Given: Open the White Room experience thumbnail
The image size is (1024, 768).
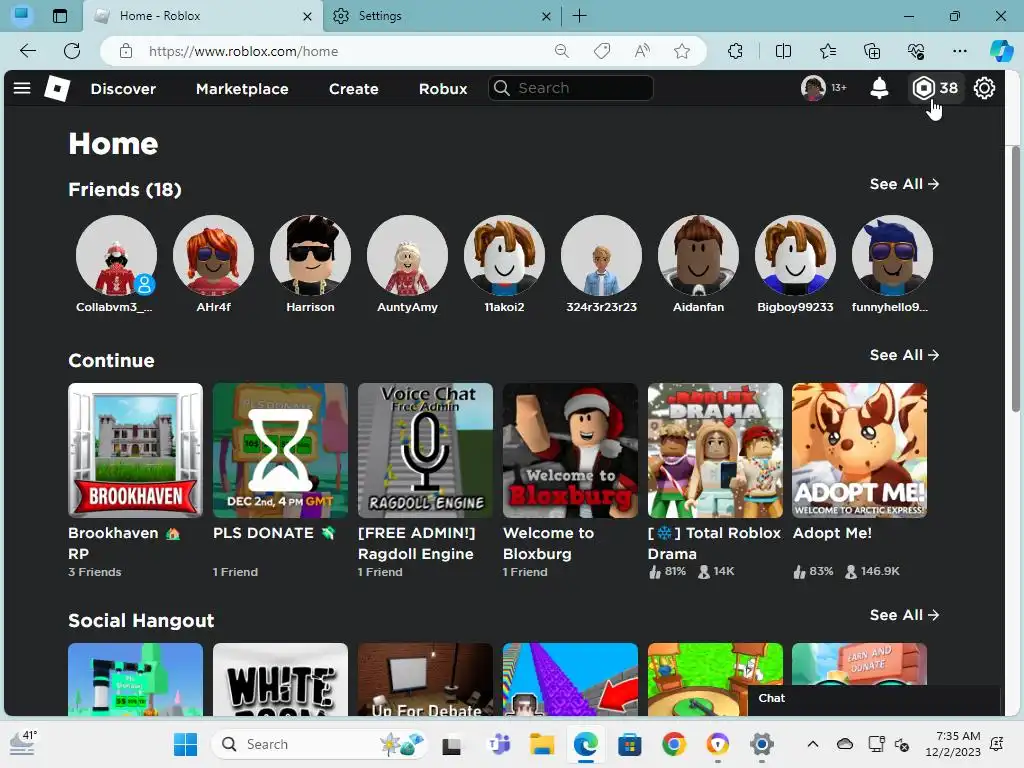Looking at the screenshot, I should click(x=280, y=679).
